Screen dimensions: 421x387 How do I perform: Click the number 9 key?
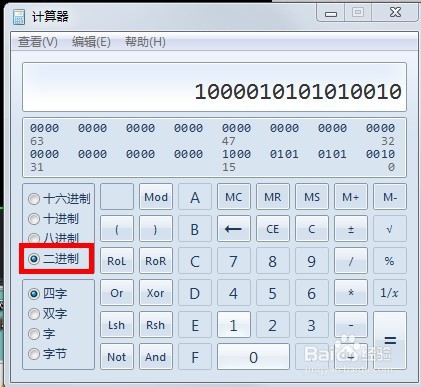312,261
